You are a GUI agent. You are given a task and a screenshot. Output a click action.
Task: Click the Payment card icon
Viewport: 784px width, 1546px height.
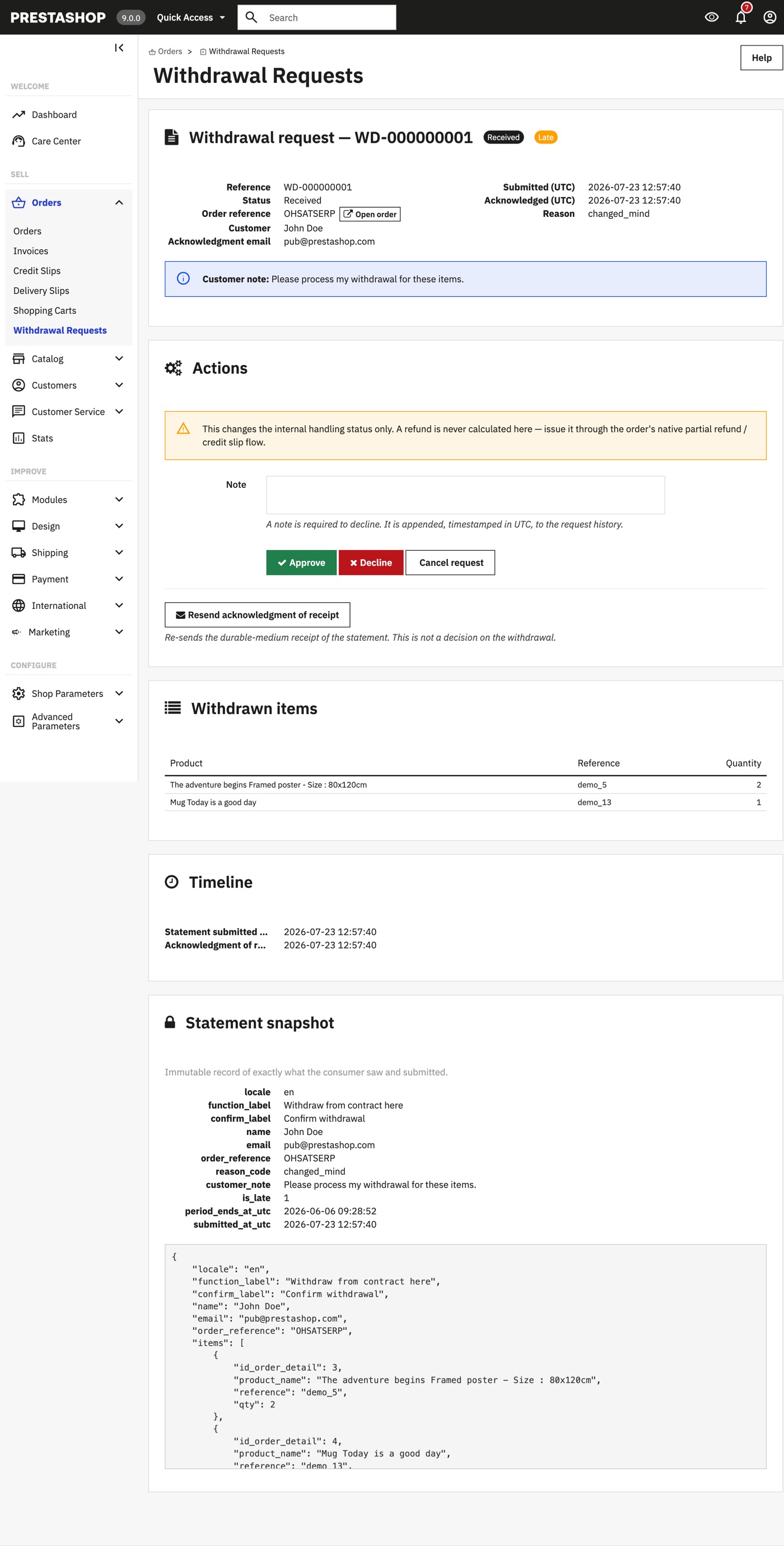[x=18, y=579]
